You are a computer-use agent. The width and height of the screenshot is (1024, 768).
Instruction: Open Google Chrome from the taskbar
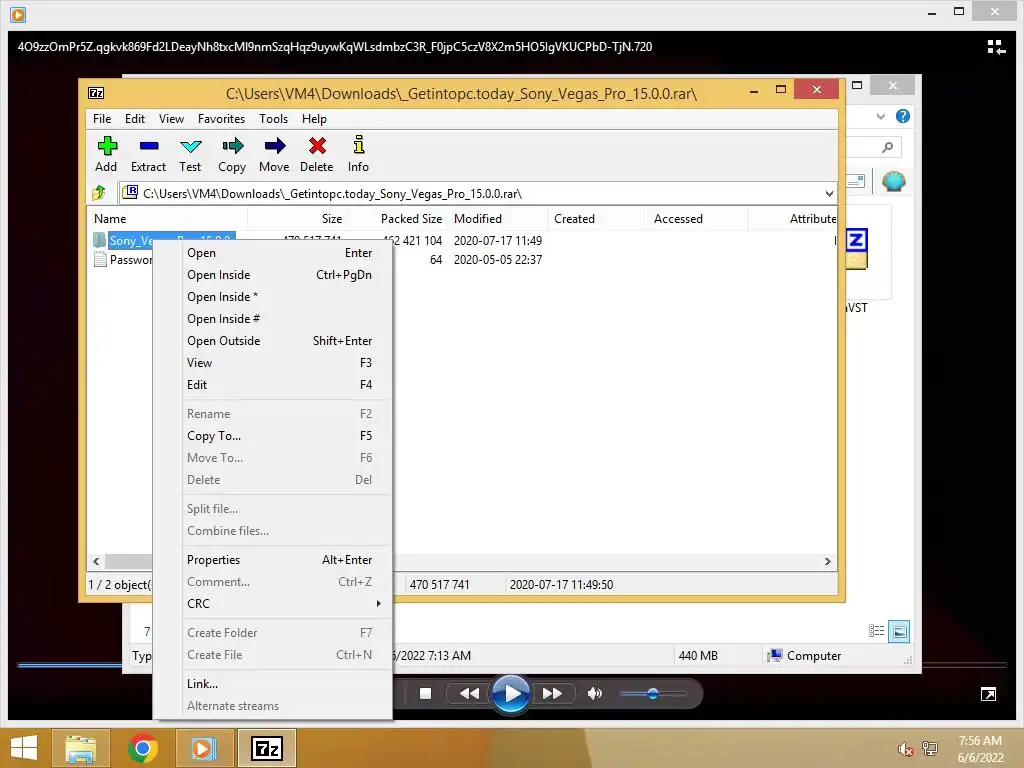(x=142, y=748)
